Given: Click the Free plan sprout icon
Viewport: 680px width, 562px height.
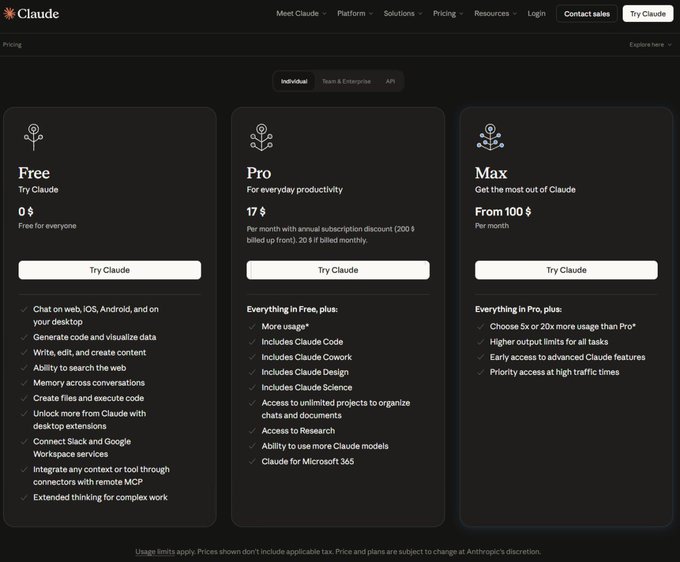Looking at the screenshot, I should pyautogui.click(x=33, y=137).
